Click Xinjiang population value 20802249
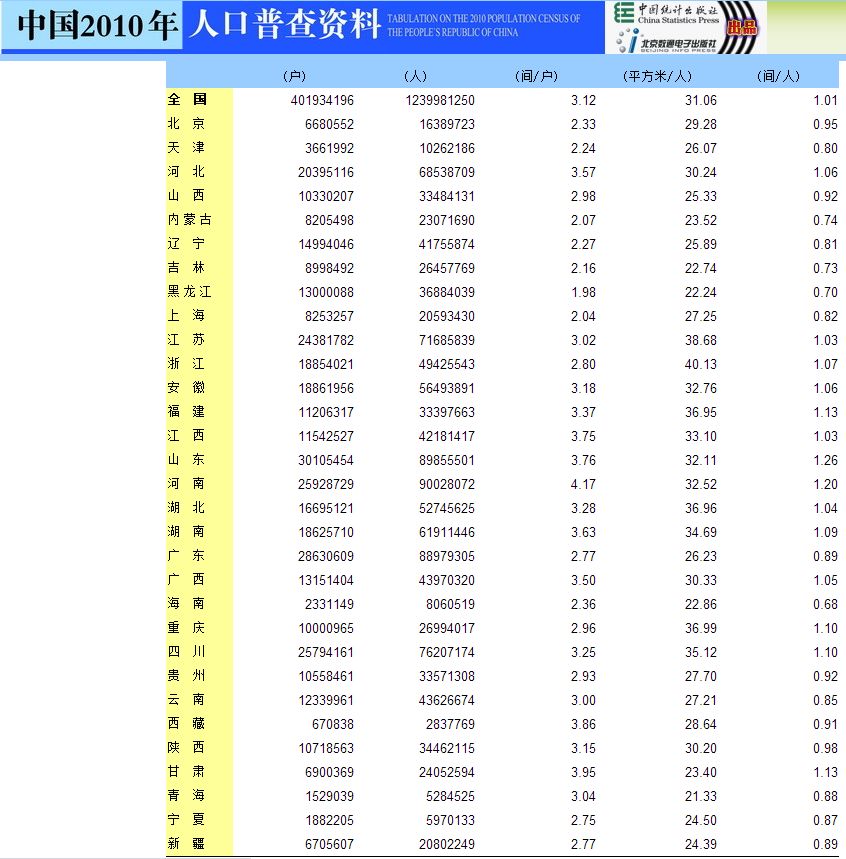This screenshot has width=846, height=859. (447, 844)
